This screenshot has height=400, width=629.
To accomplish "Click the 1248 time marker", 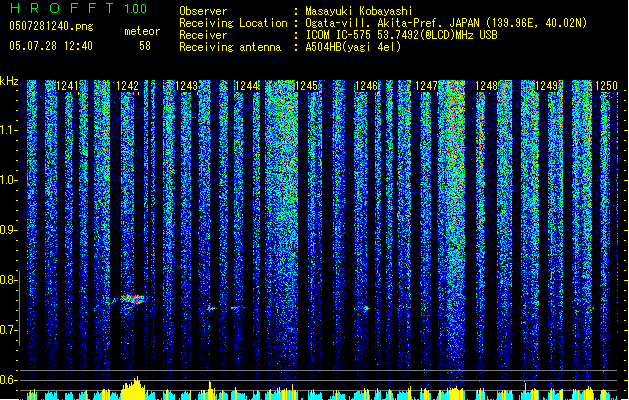I will coord(487,86).
